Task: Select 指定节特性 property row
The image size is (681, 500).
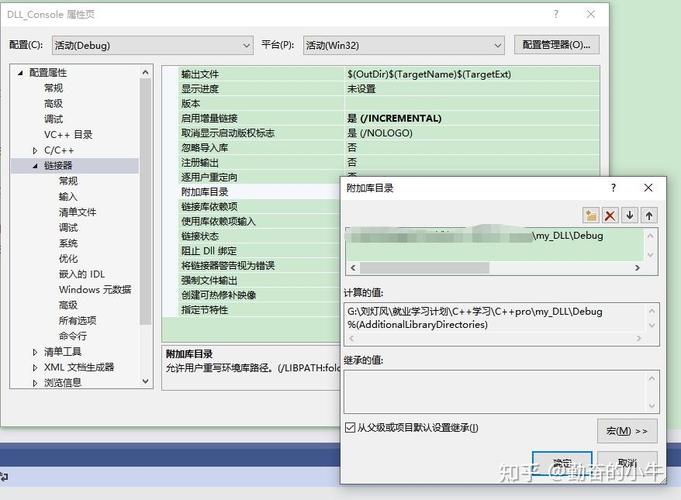Action: (x=260, y=310)
